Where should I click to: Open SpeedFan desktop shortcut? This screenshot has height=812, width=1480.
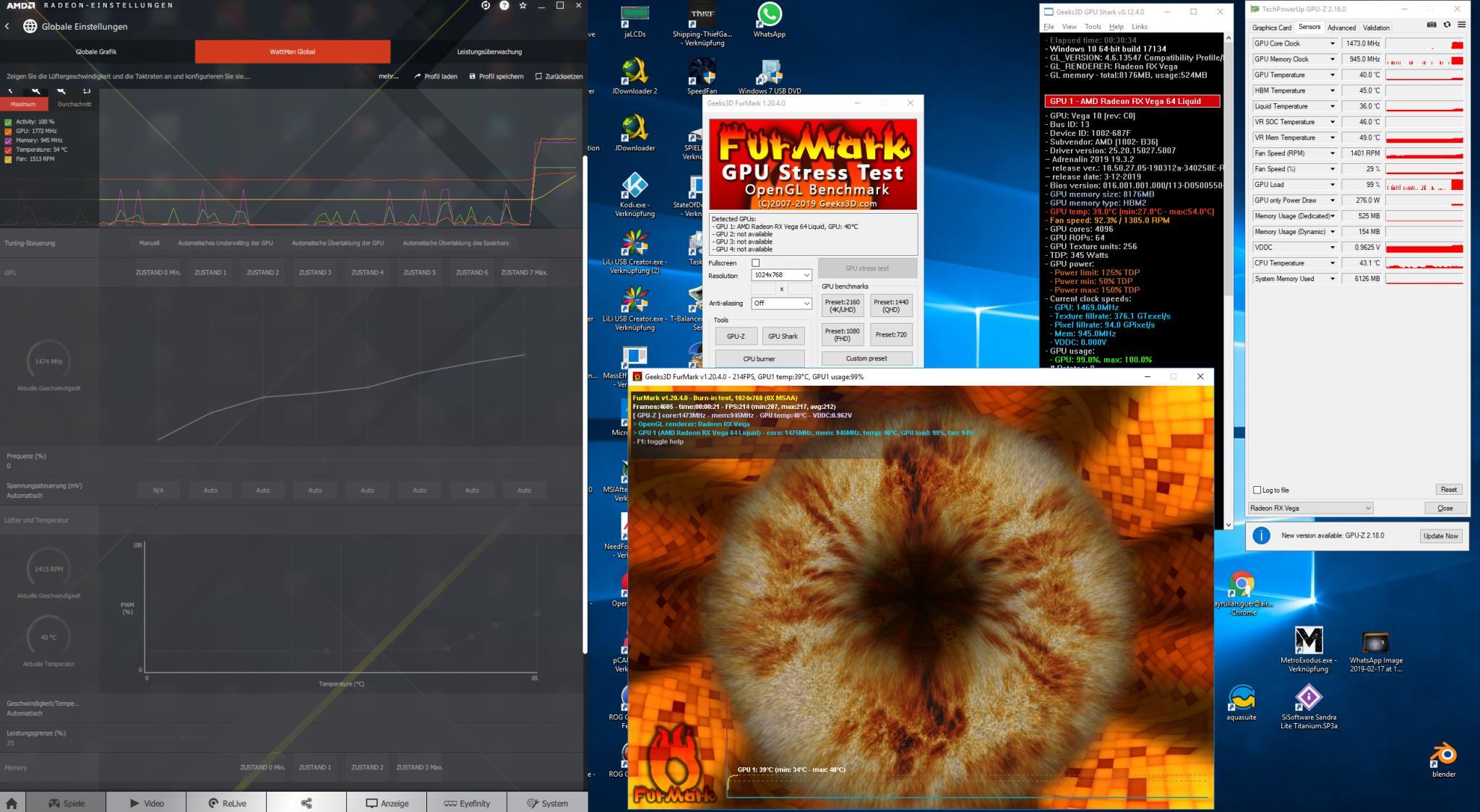click(x=702, y=76)
